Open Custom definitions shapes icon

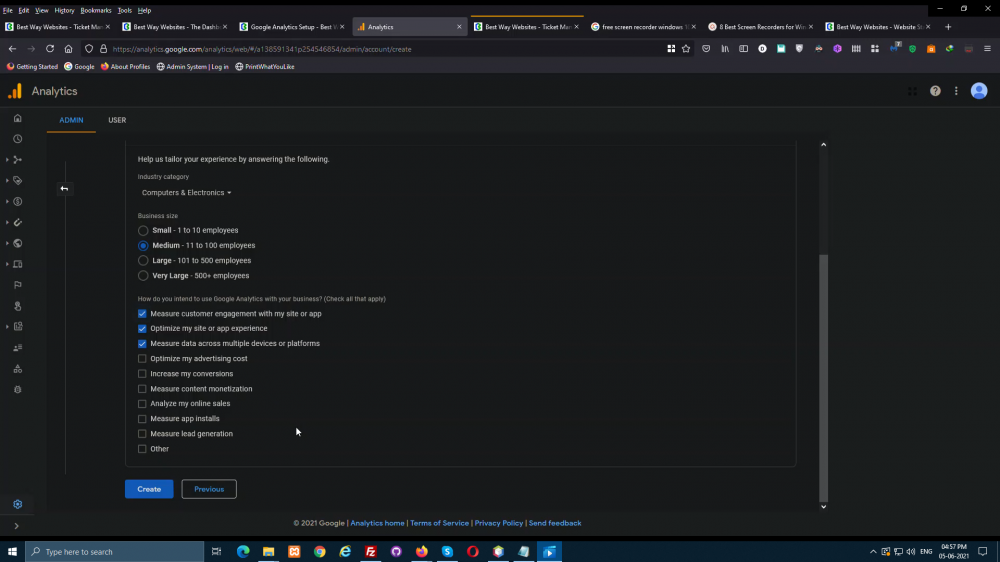[x=18, y=369]
